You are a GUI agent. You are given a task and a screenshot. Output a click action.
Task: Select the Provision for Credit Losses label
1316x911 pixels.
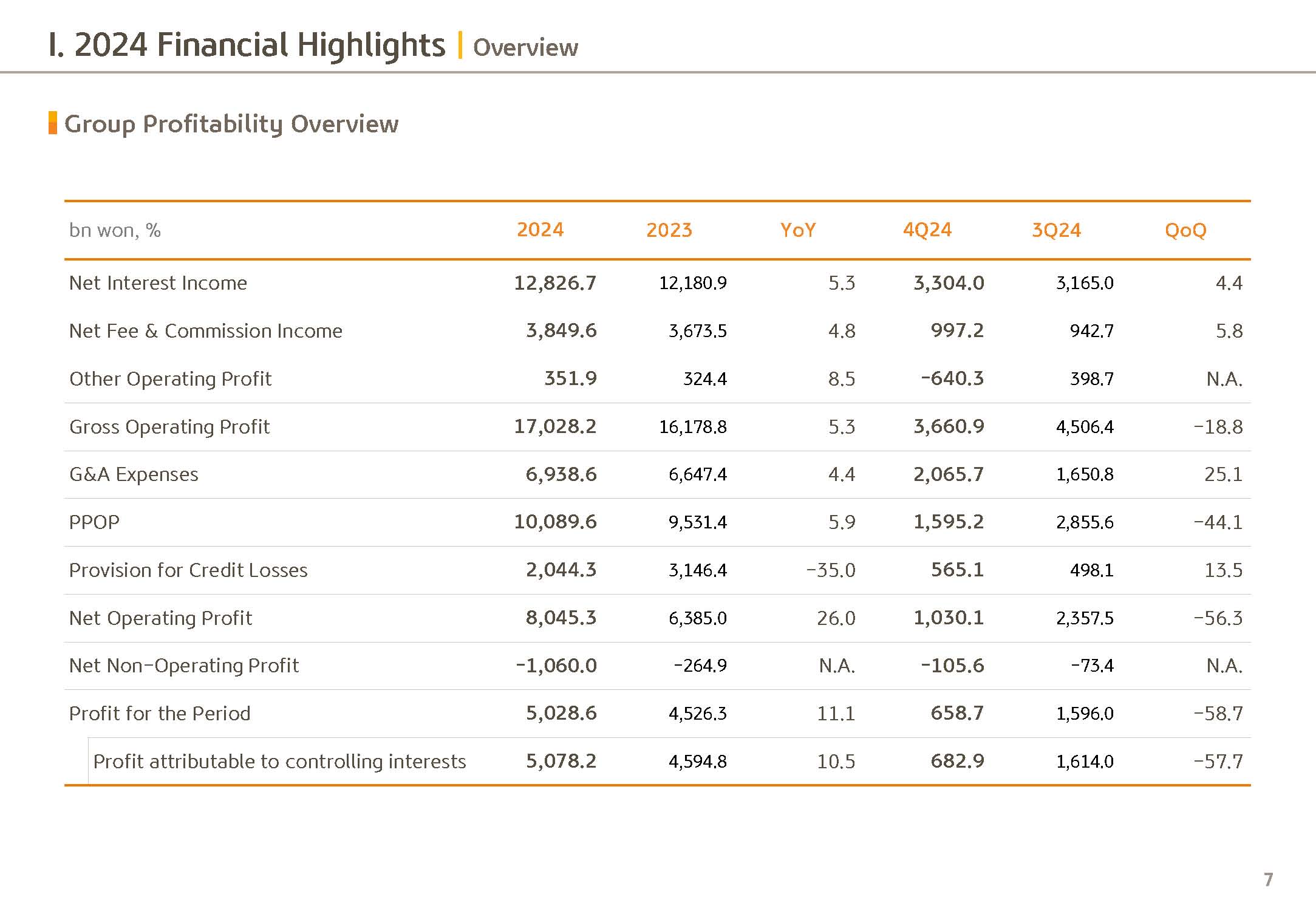point(188,570)
